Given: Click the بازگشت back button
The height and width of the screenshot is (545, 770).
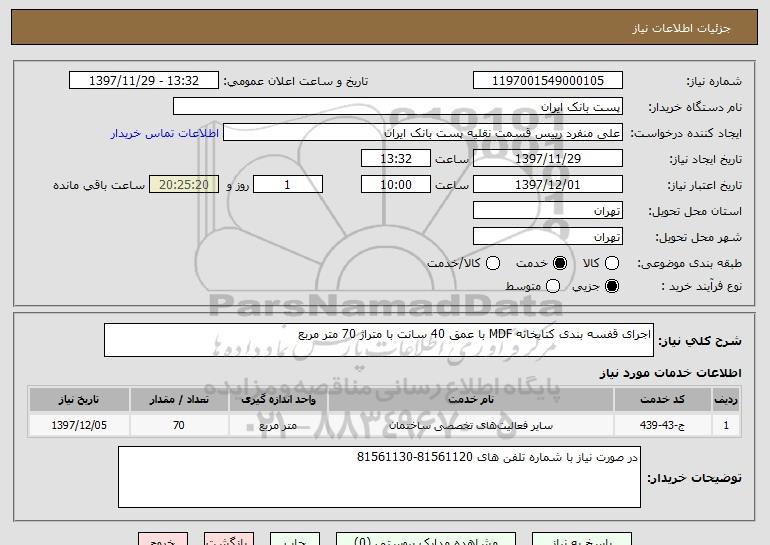Looking at the screenshot, I should tap(229, 539).
